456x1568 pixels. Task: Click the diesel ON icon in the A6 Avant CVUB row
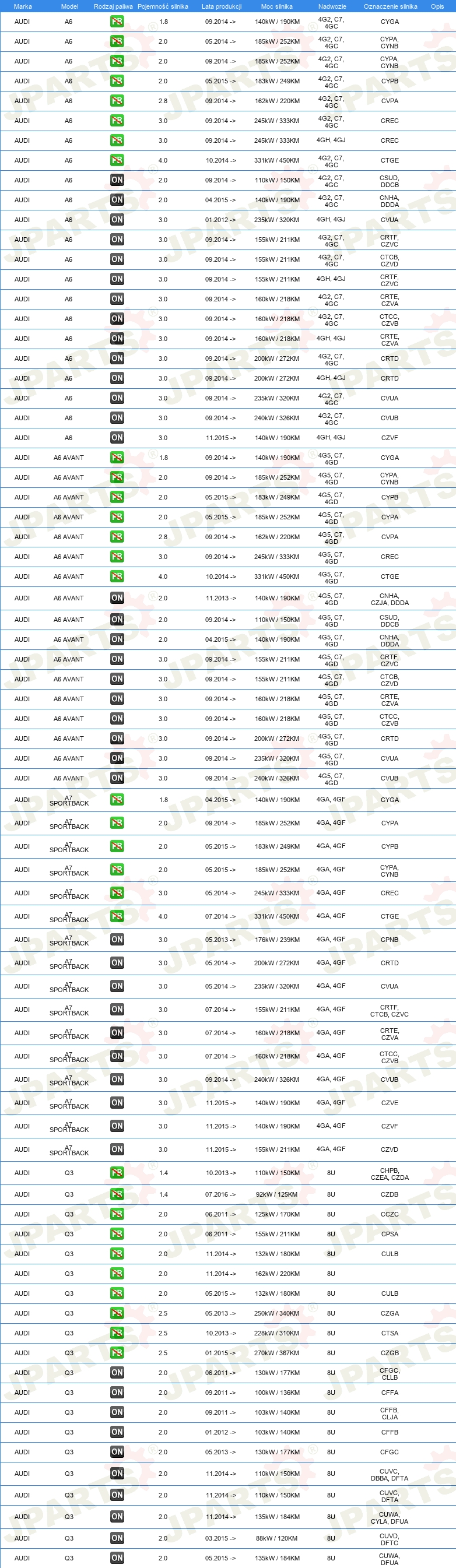pyautogui.click(x=117, y=778)
